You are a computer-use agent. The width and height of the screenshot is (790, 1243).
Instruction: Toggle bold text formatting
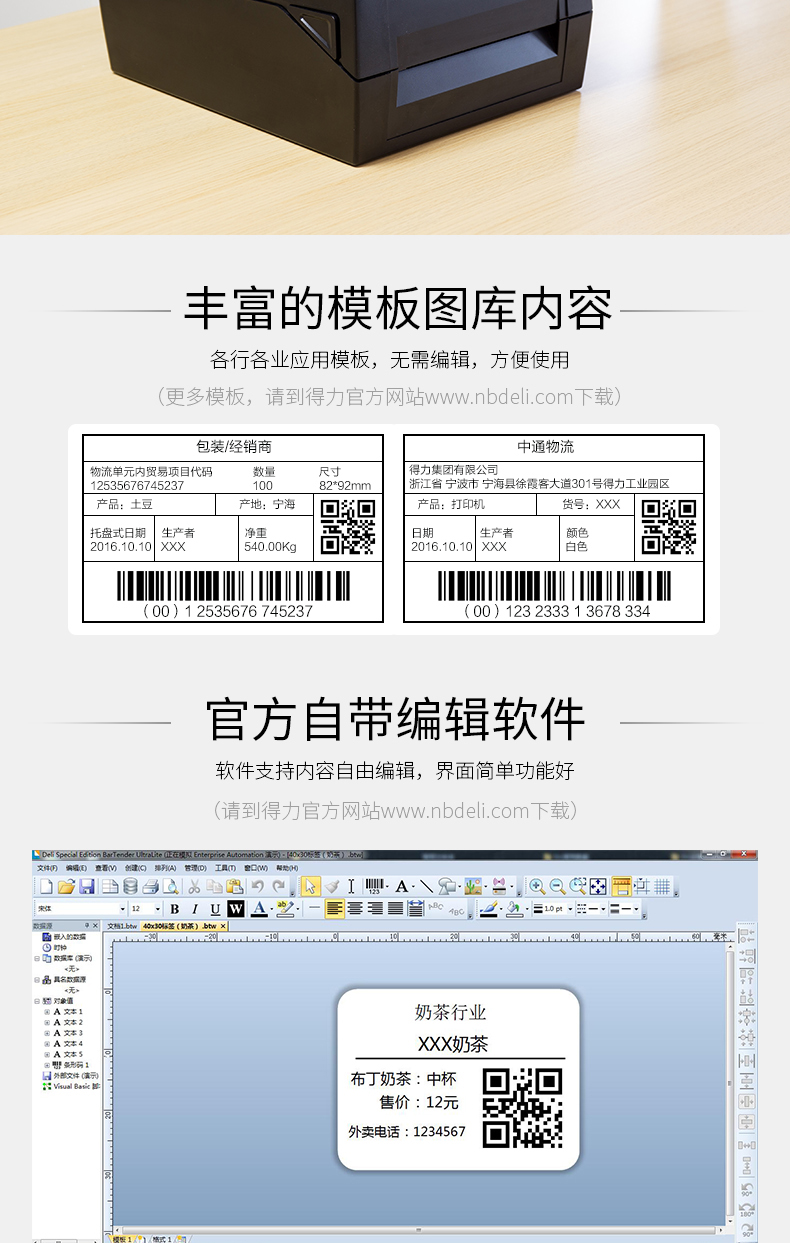click(x=175, y=909)
